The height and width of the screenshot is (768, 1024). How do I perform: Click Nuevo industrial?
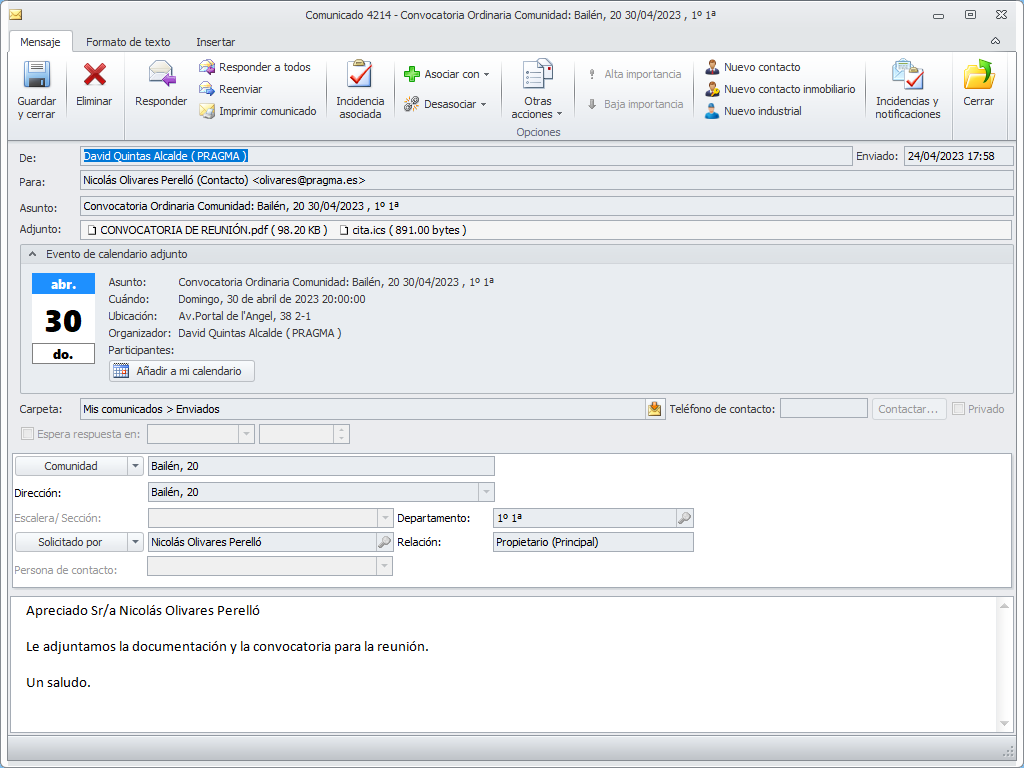(x=753, y=111)
